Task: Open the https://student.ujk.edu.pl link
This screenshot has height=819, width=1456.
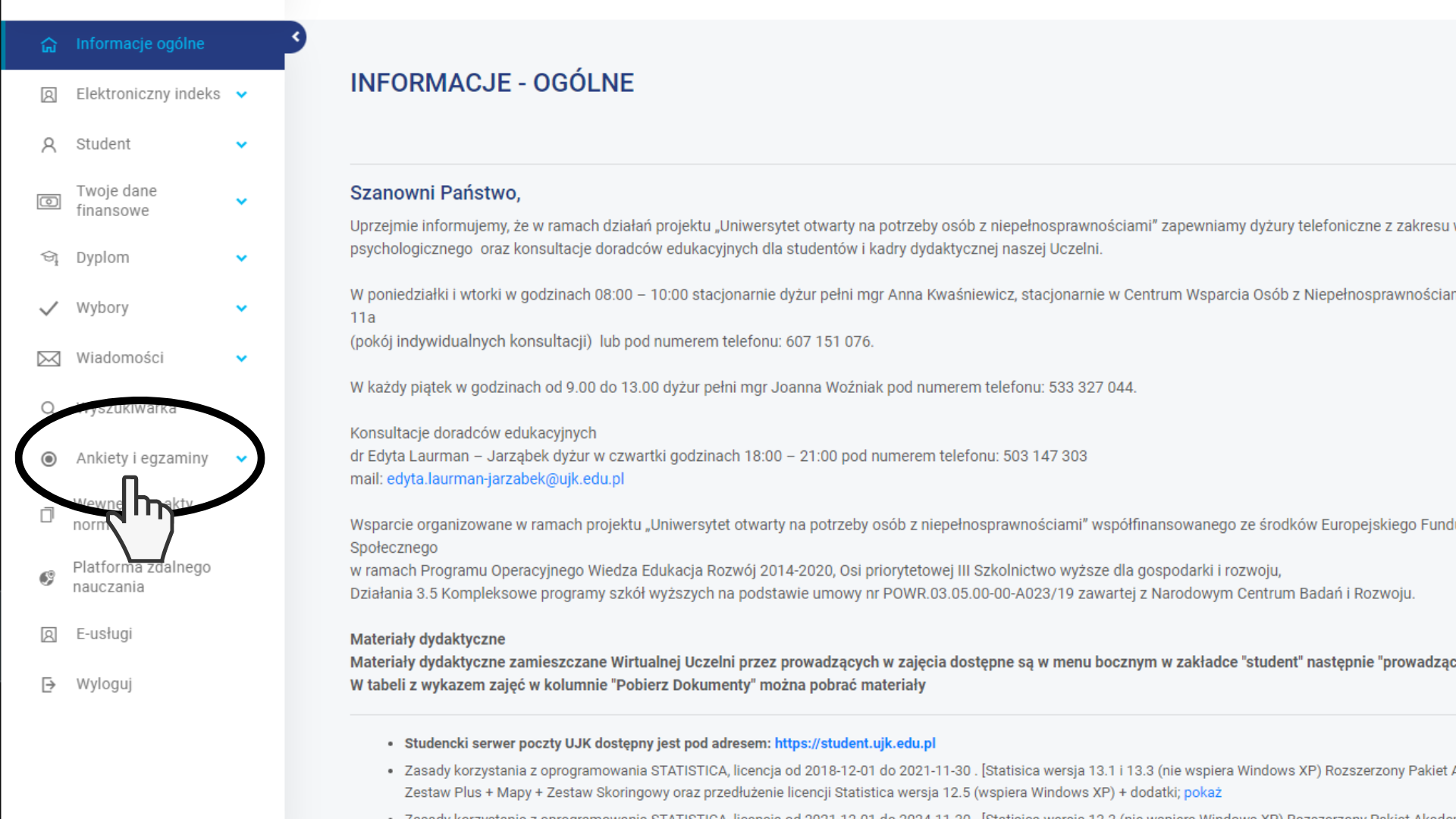Action: pos(855,743)
